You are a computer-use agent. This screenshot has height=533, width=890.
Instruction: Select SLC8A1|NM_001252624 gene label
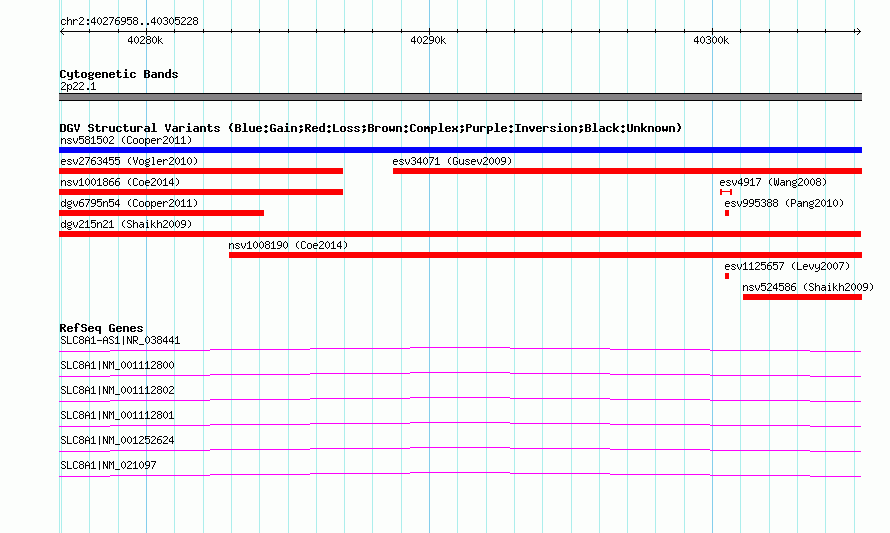[117, 440]
